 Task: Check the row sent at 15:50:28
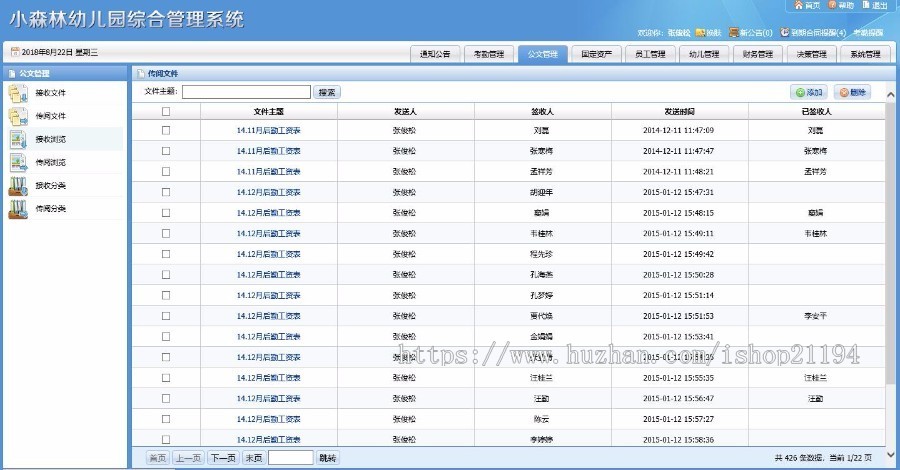coord(166,275)
